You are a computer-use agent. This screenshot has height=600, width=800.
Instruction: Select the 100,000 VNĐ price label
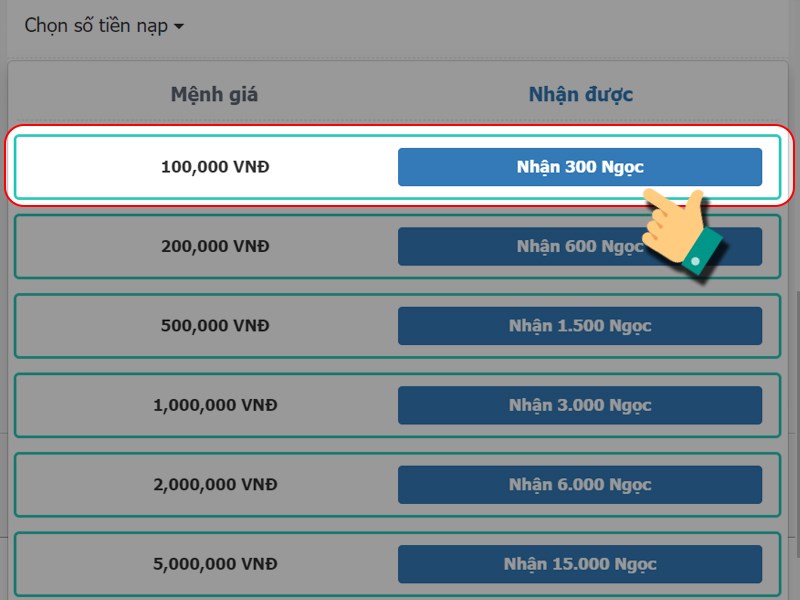tap(215, 167)
